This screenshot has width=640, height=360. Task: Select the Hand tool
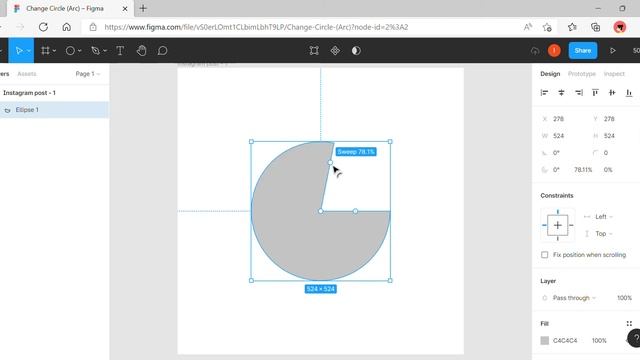141,51
